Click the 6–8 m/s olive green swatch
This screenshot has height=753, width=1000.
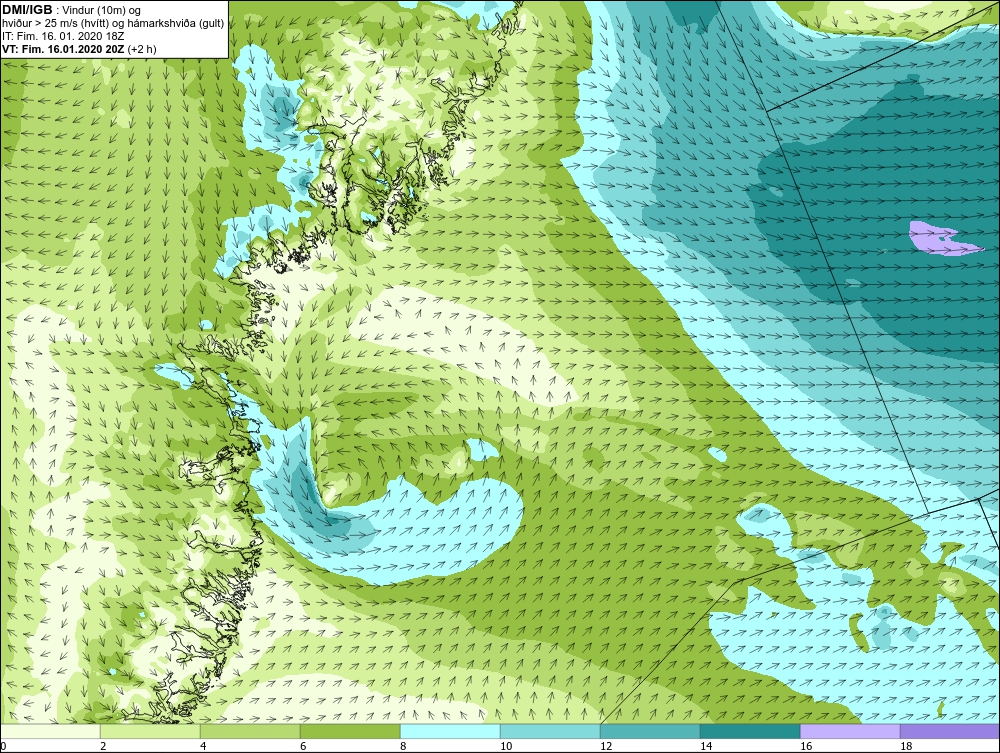350,731
